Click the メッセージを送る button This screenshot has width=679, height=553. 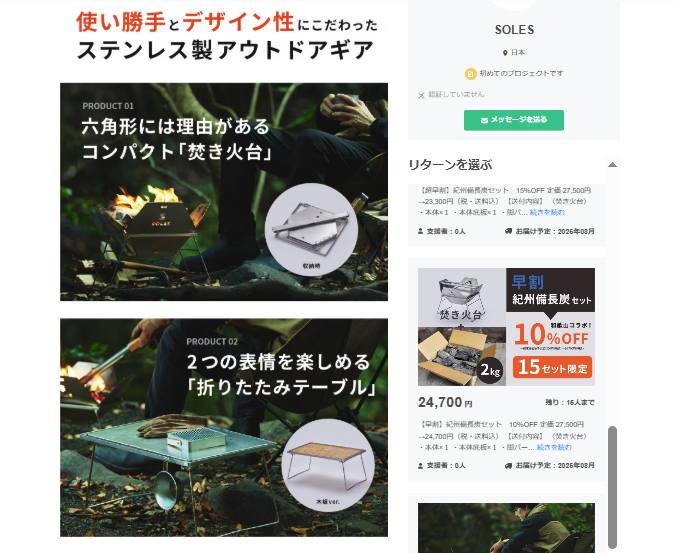tap(514, 120)
